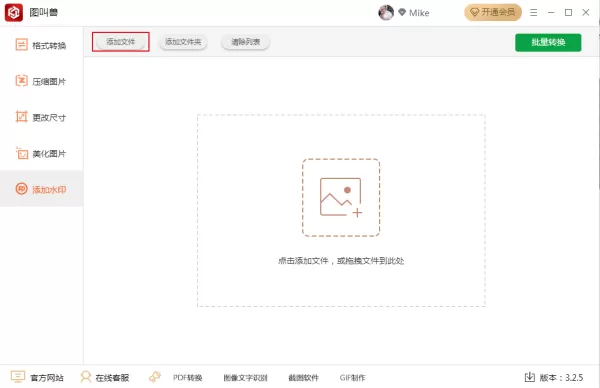This screenshot has height=388, width=600.
Task: Click the hot-deal icon before PDF转换
Action: point(155,377)
